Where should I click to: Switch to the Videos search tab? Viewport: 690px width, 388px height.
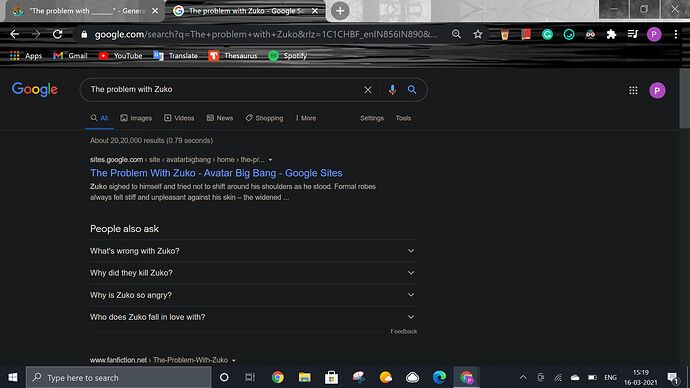pyautogui.click(x=179, y=118)
